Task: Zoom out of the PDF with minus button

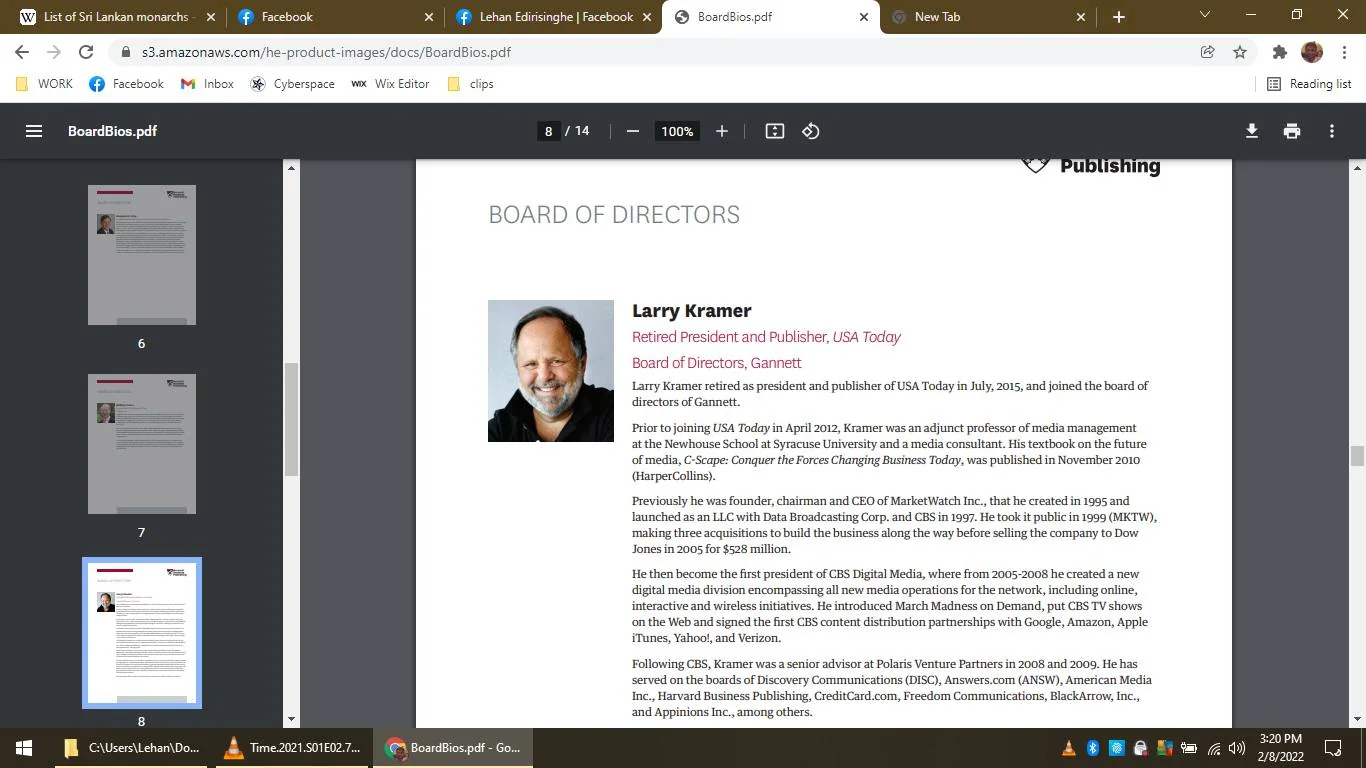Action: pos(632,131)
